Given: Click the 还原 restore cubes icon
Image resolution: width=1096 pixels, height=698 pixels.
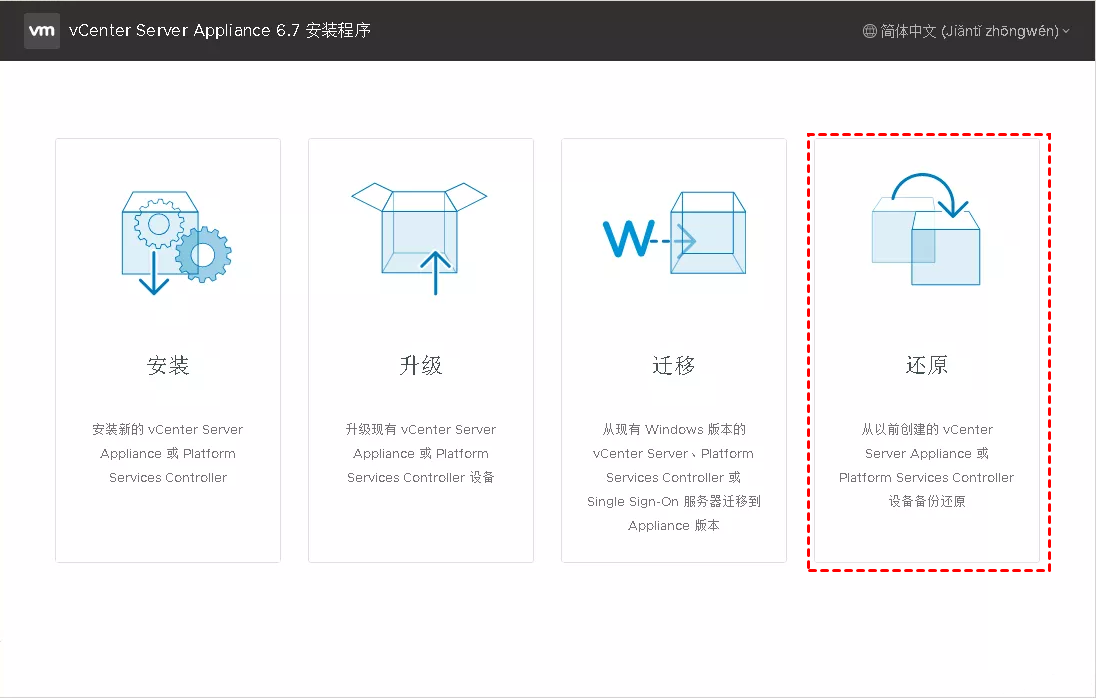Looking at the screenshot, I should pyautogui.click(x=926, y=229).
